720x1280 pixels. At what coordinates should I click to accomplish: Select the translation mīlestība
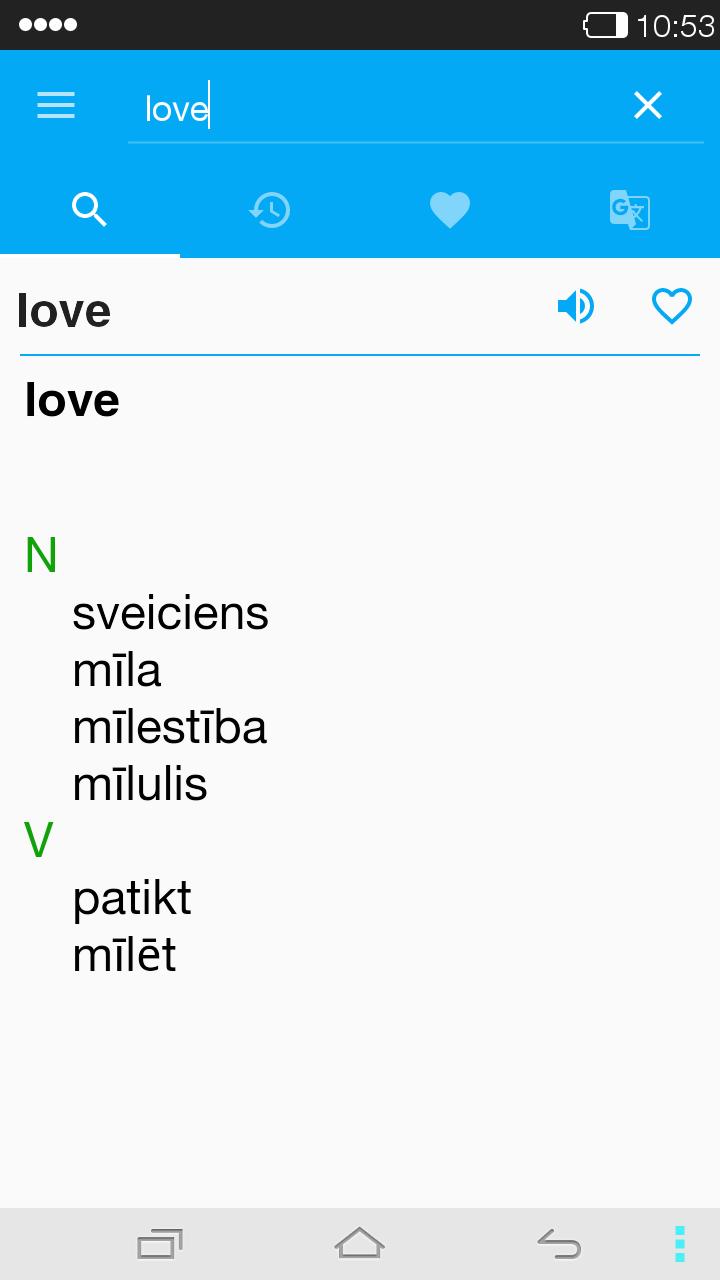click(169, 727)
